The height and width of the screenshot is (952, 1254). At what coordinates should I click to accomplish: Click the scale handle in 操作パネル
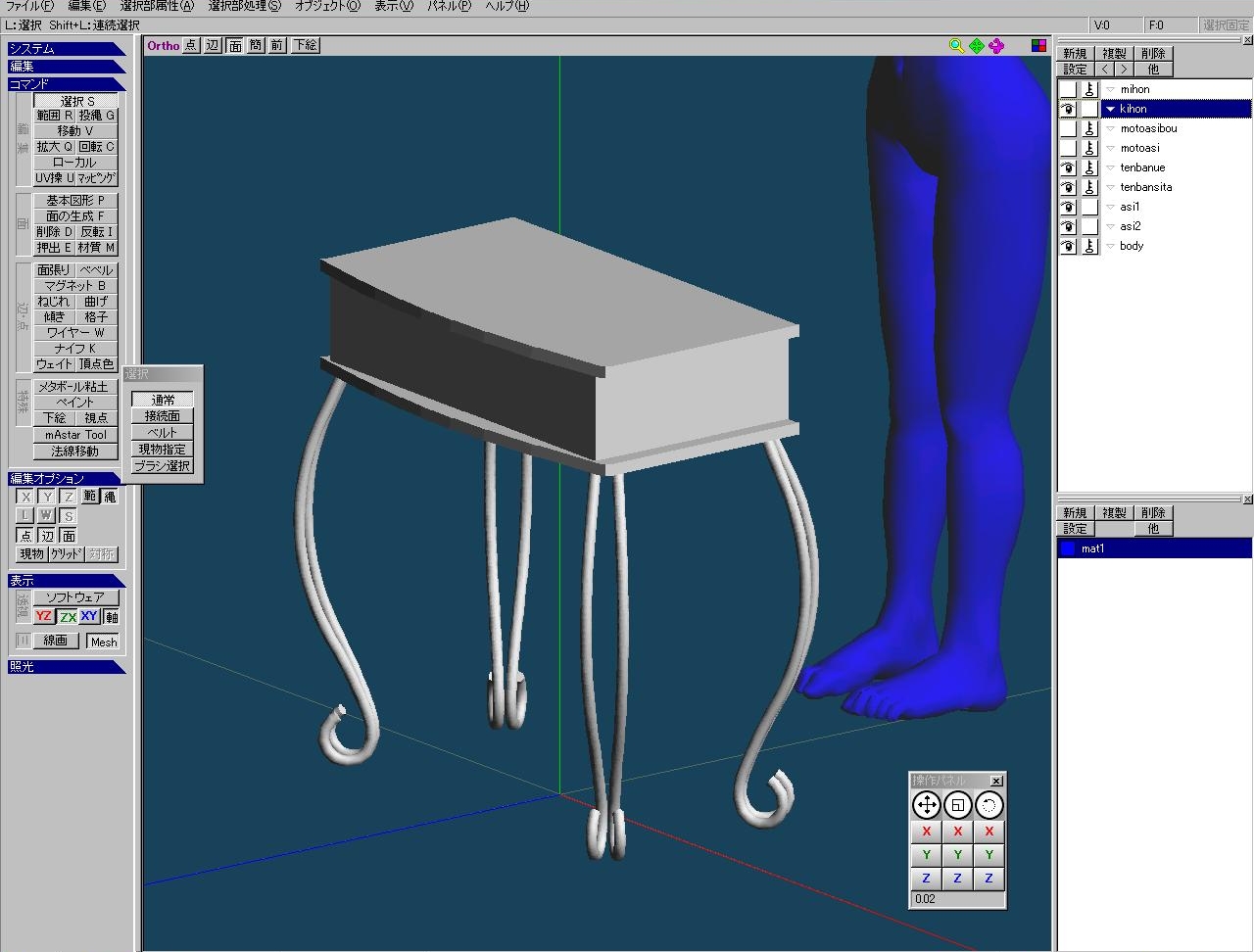tap(958, 805)
